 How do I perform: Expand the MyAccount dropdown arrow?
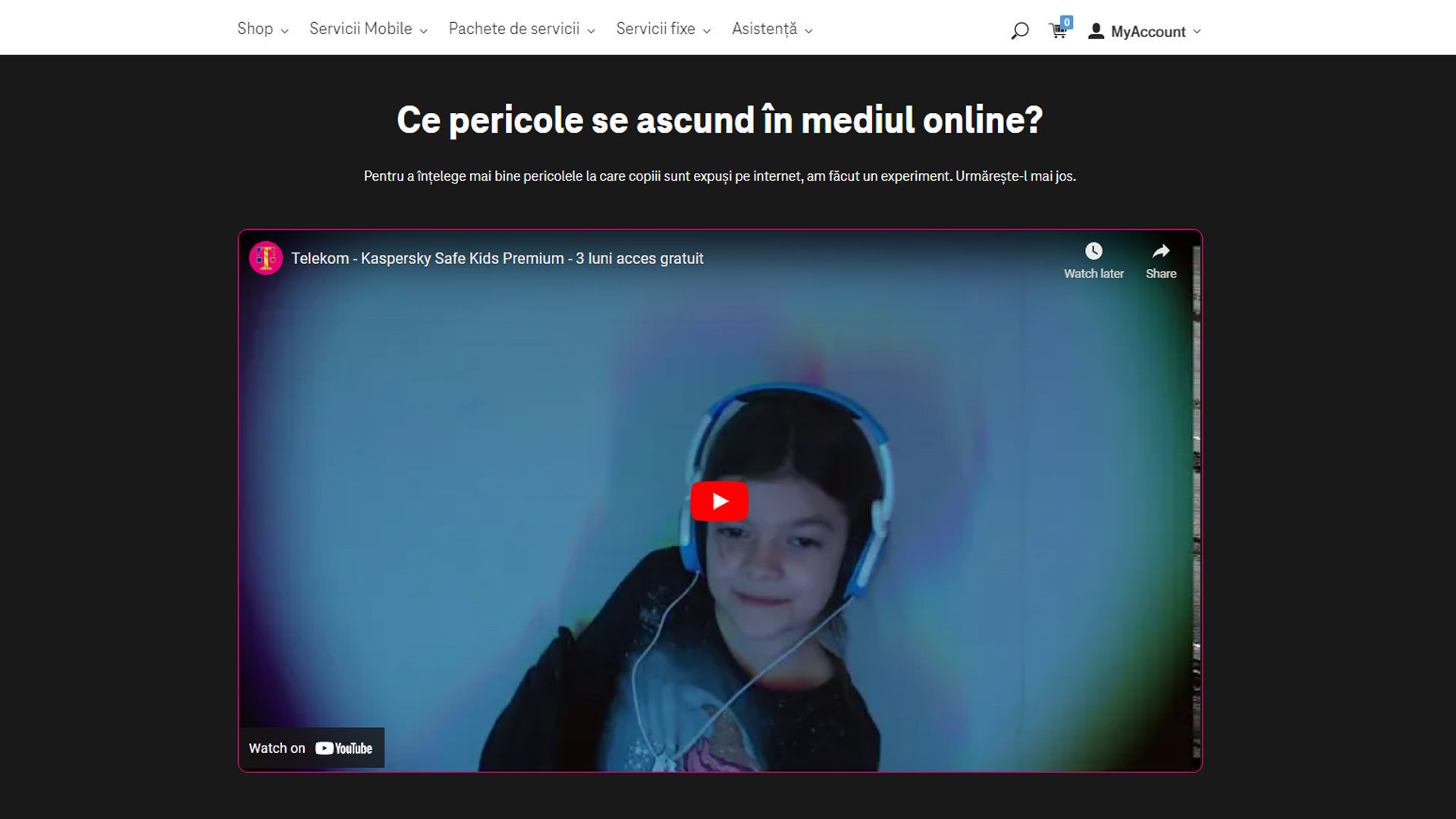coord(1197,31)
